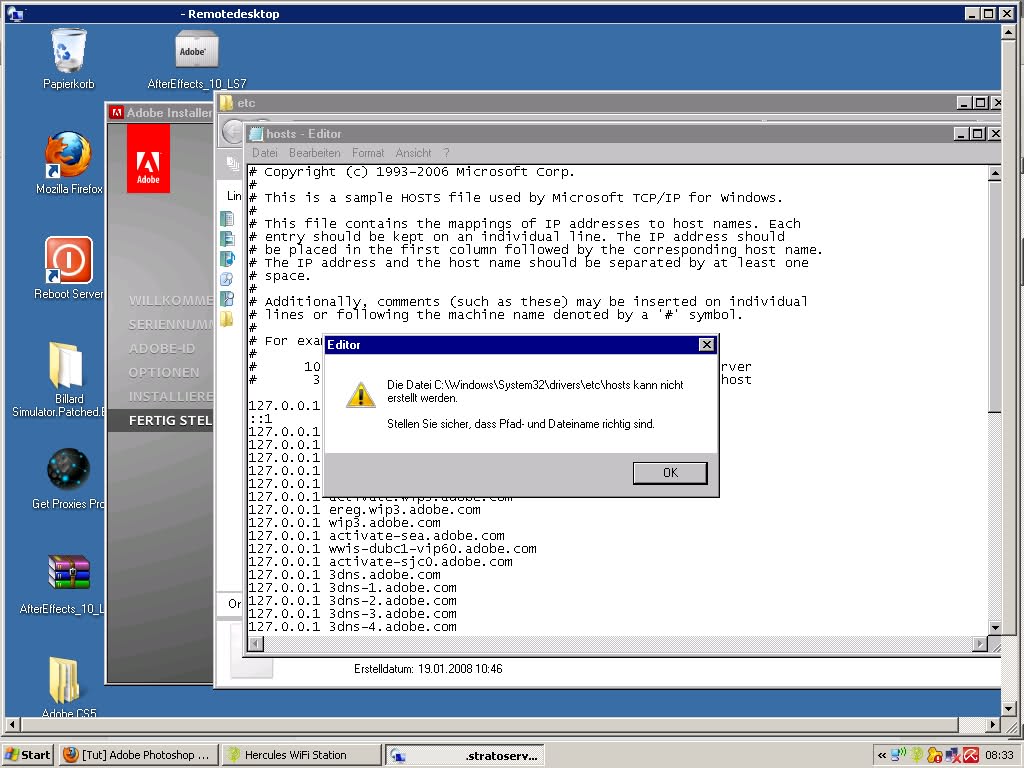
Task: Open the Format menu in Editor
Action: (x=367, y=153)
